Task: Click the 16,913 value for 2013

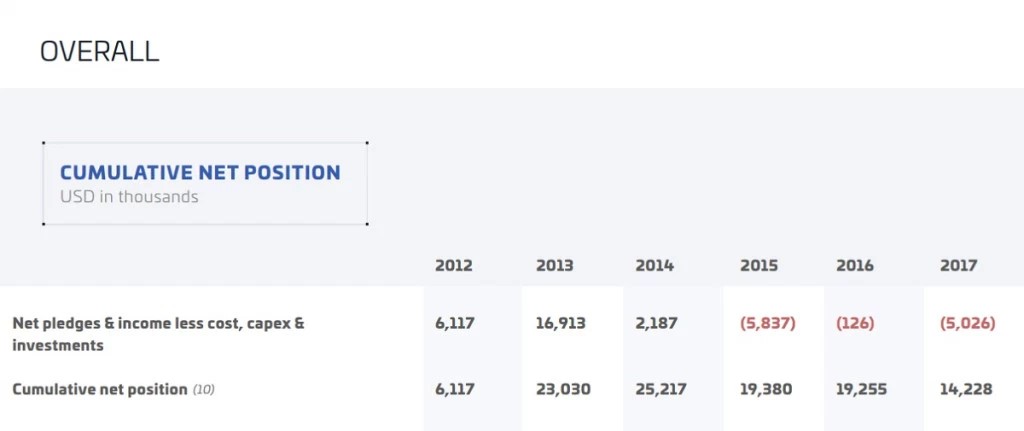Action: coord(561,323)
